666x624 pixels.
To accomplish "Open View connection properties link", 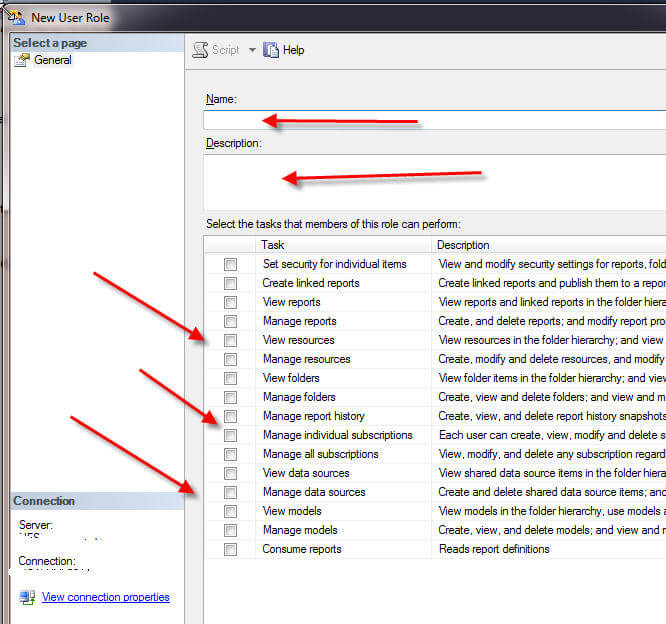I will [x=105, y=597].
